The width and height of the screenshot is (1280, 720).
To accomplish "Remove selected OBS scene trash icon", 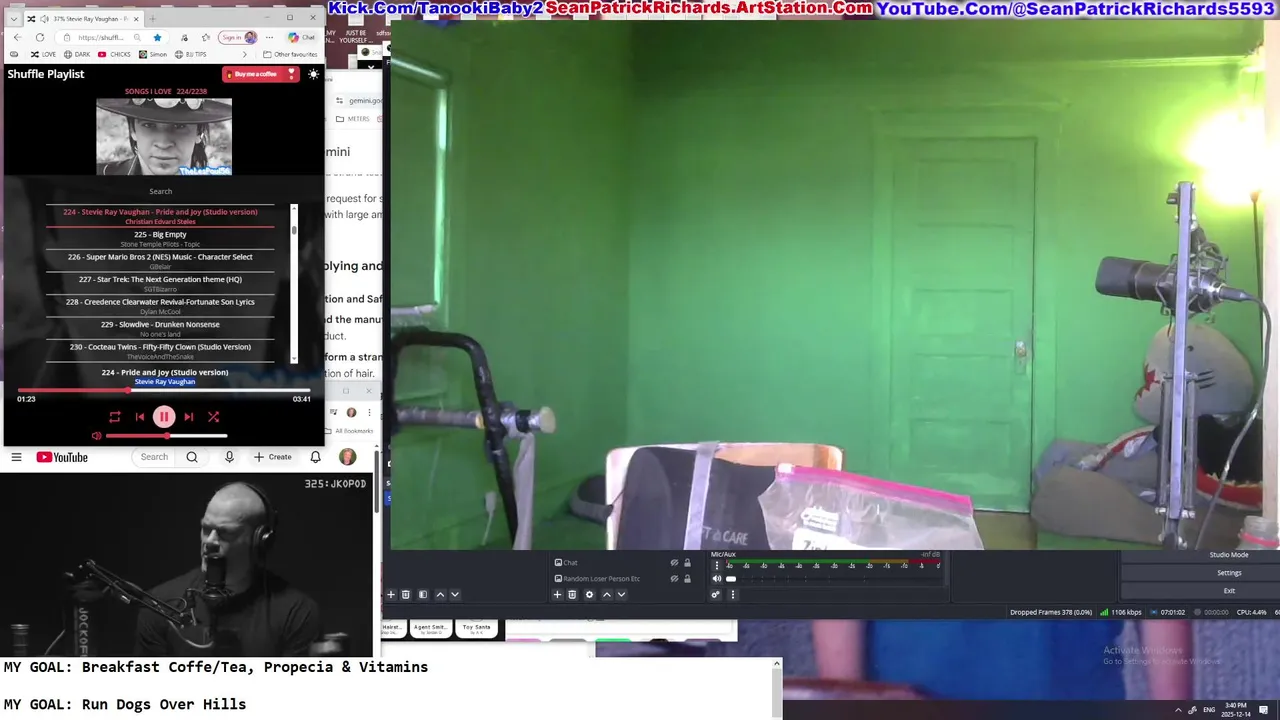I will [x=406, y=594].
